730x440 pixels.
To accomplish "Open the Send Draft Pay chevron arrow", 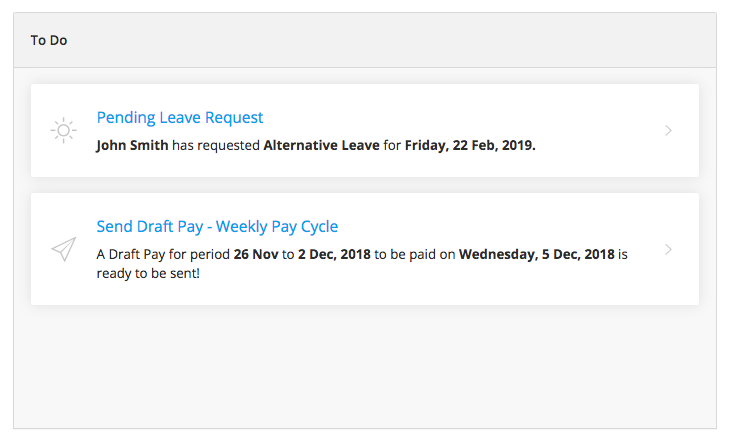I will [668, 250].
